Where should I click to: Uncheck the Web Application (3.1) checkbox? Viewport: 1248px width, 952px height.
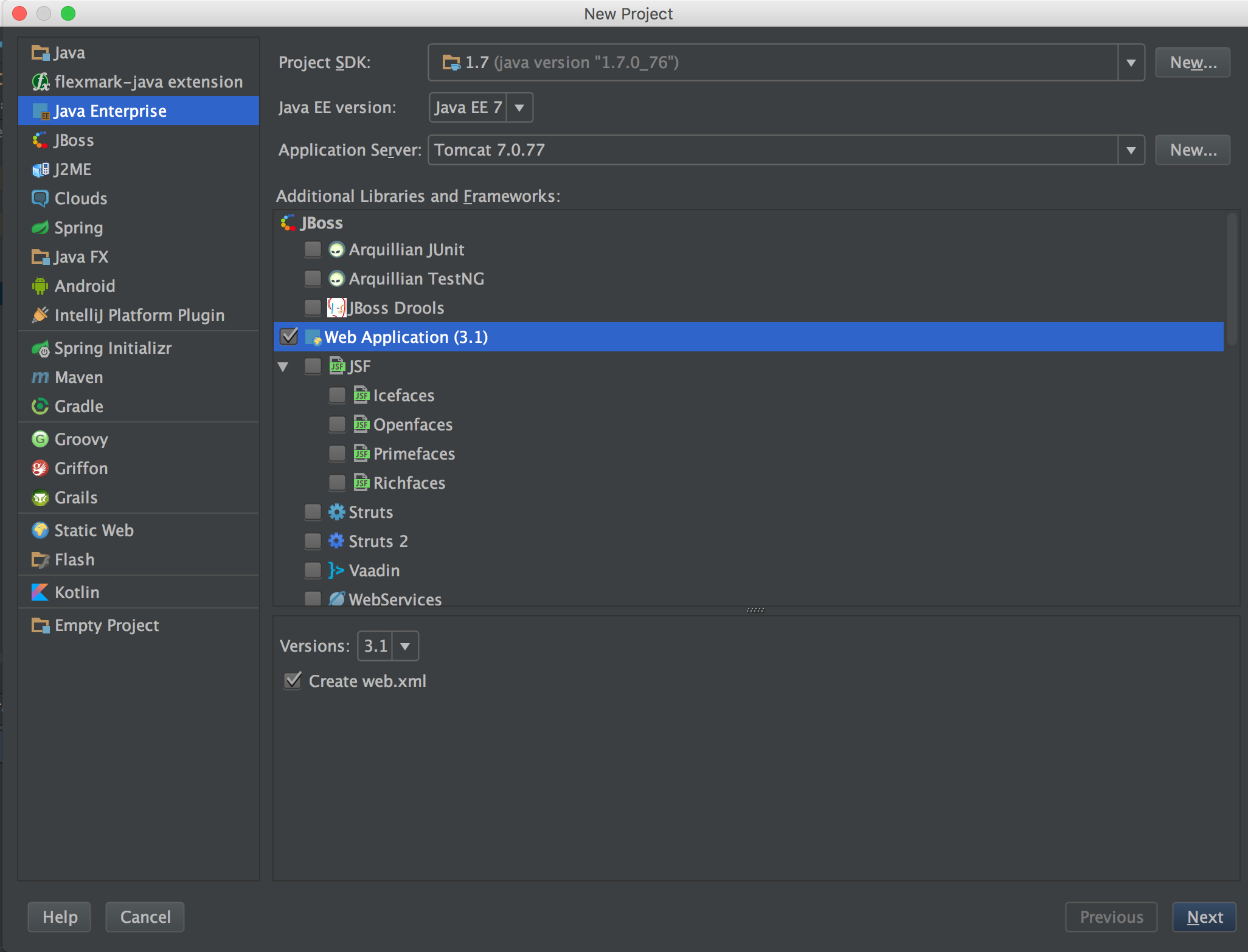tap(289, 336)
